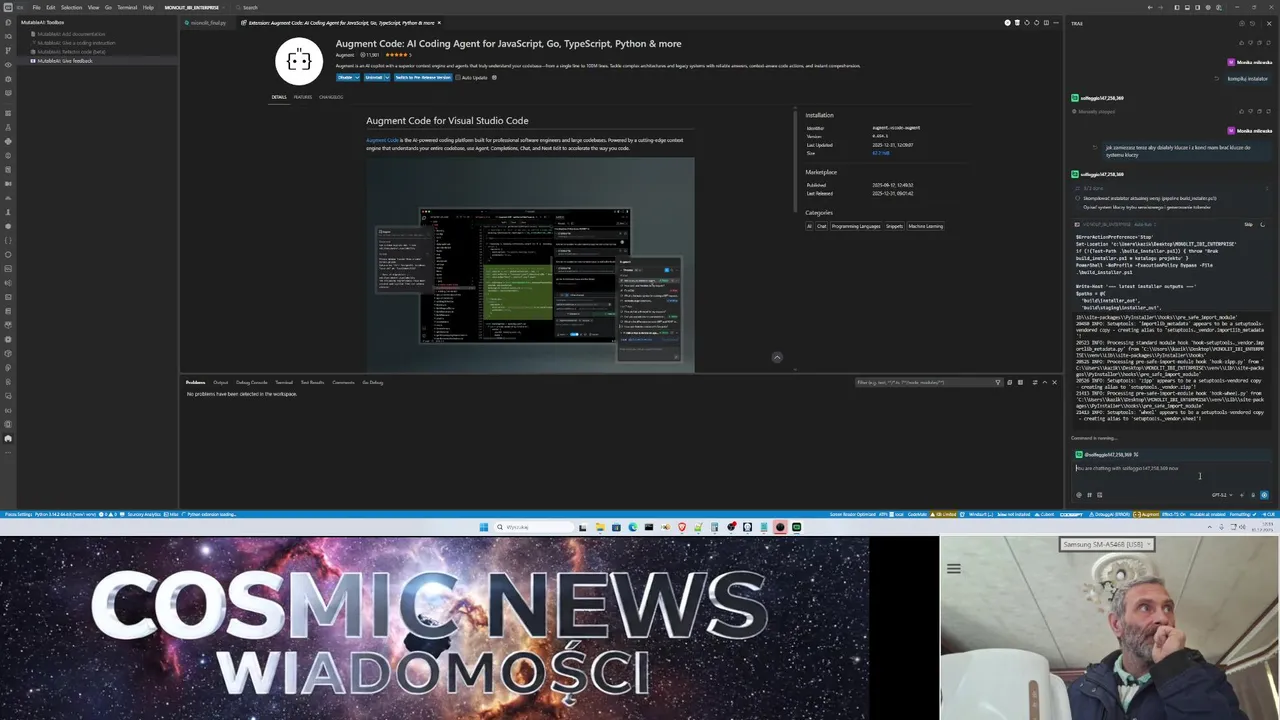
Task: Toggle secondary sidebar layout icon
Action: pyautogui.click(x=1199, y=7)
